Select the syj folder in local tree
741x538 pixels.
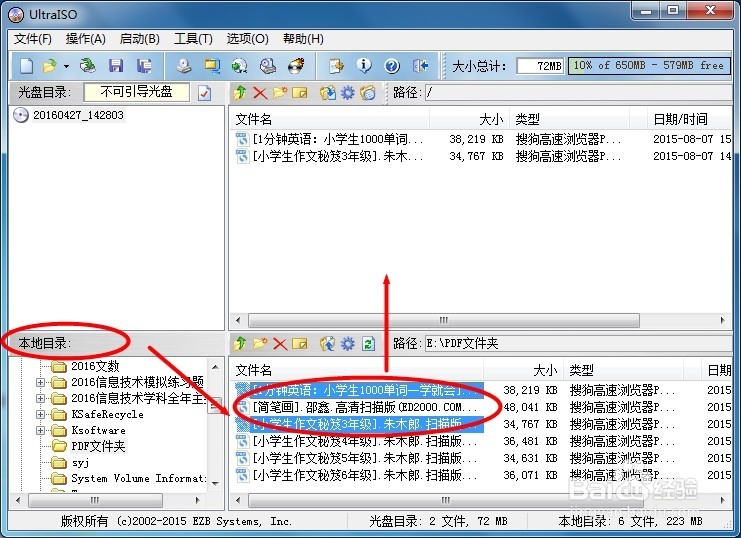pyautogui.click(x=80, y=462)
